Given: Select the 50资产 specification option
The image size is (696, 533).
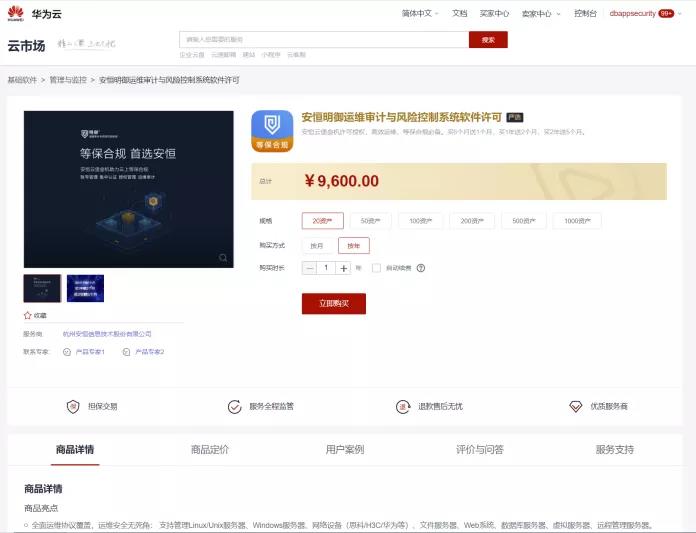Looking at the screenshot, I should pos(369,221).
